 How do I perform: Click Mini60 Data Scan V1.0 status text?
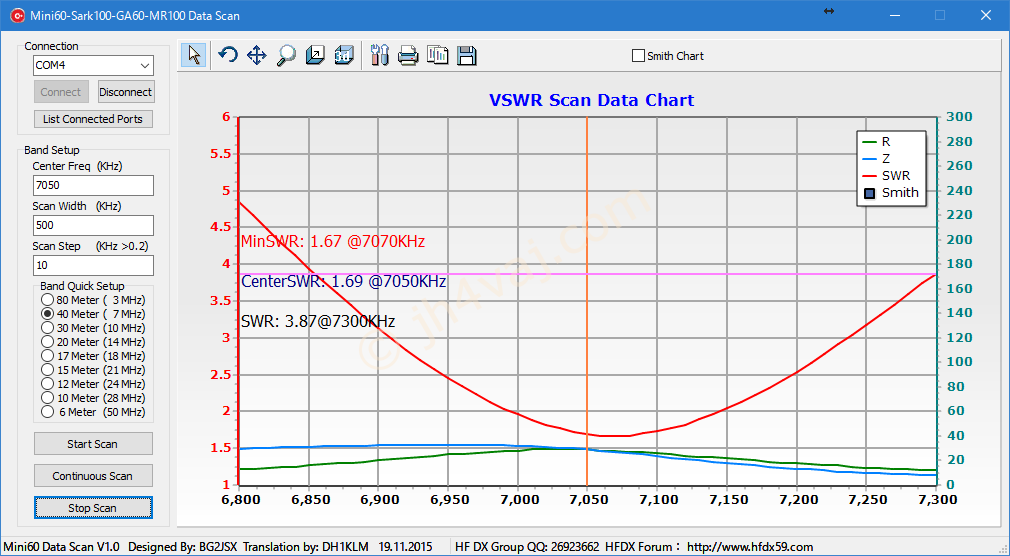click(x=61, y=547)
